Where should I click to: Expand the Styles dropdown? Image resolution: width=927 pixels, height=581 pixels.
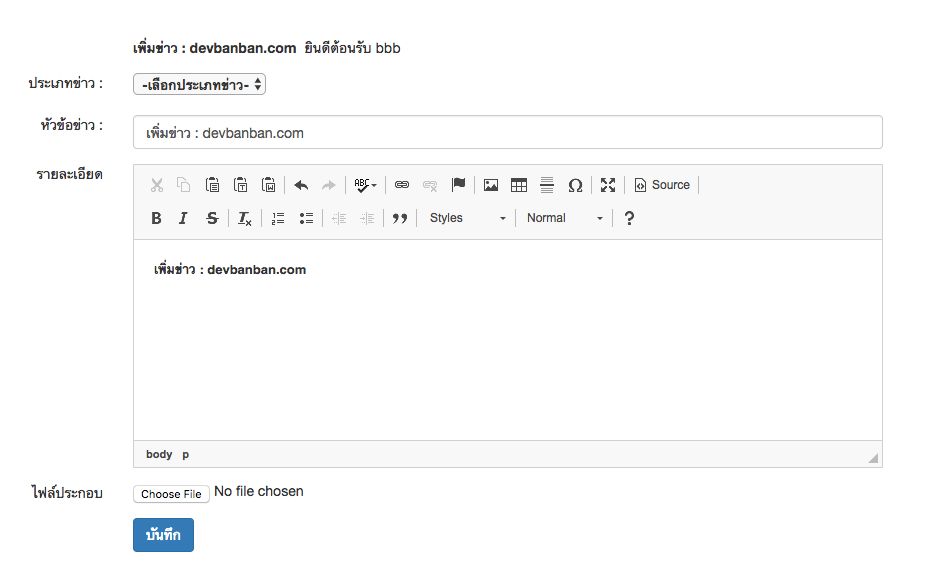coord(467,218)
